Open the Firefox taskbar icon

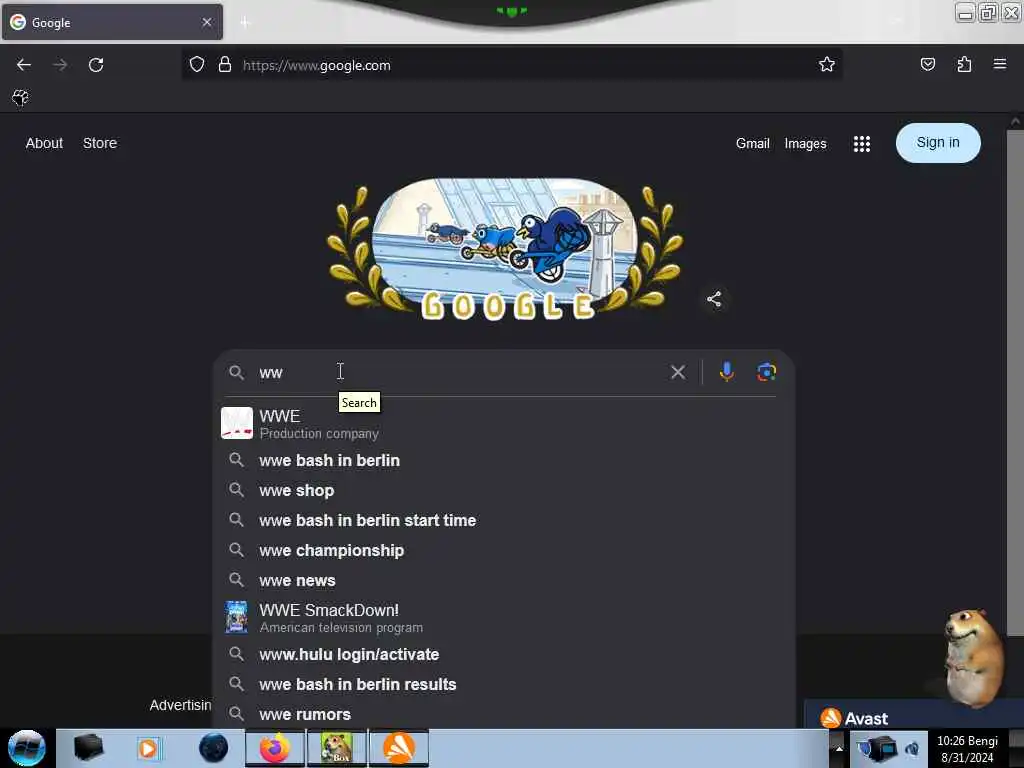coord(275,748)
